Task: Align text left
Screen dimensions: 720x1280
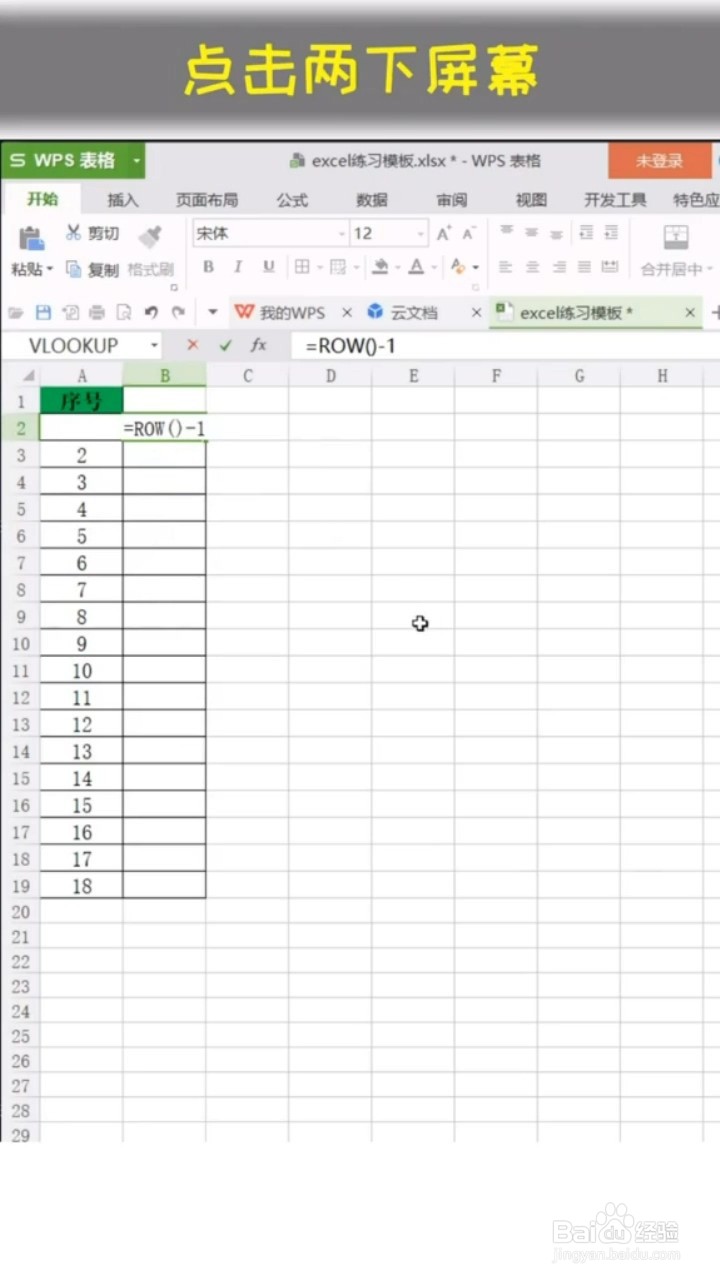Action: pos(506,267)
